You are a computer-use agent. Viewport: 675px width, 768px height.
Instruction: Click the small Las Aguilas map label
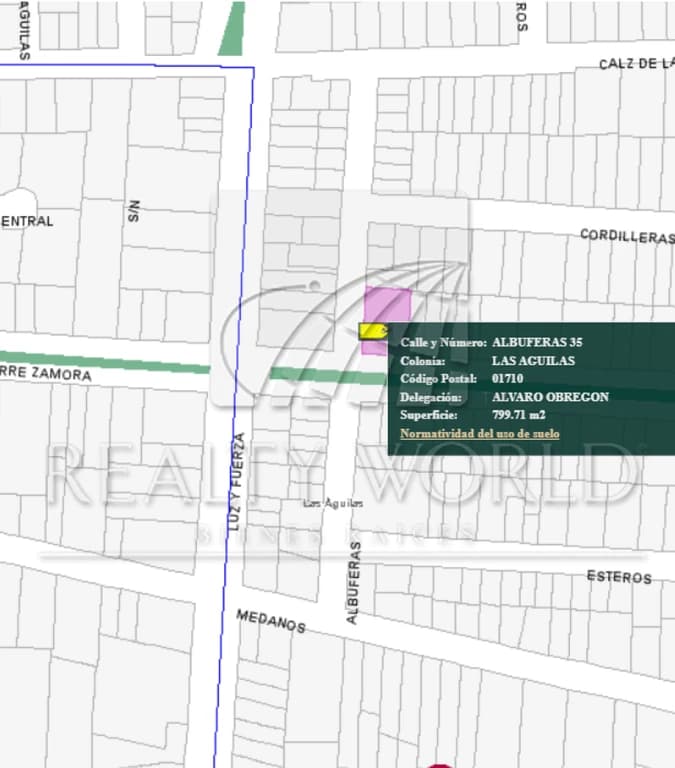click(x=332, y=503)
